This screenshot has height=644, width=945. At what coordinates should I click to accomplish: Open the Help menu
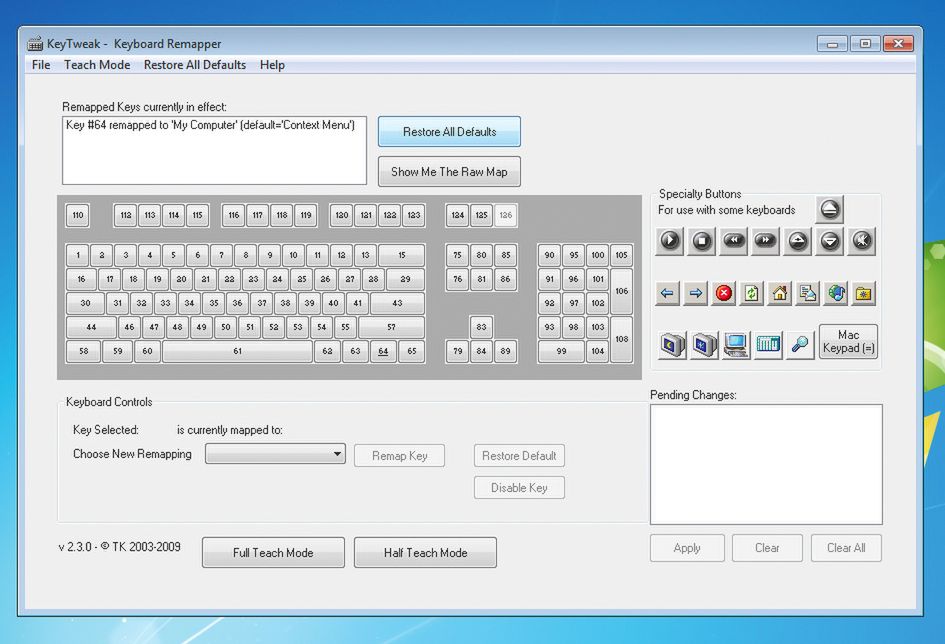click(272, 65)
